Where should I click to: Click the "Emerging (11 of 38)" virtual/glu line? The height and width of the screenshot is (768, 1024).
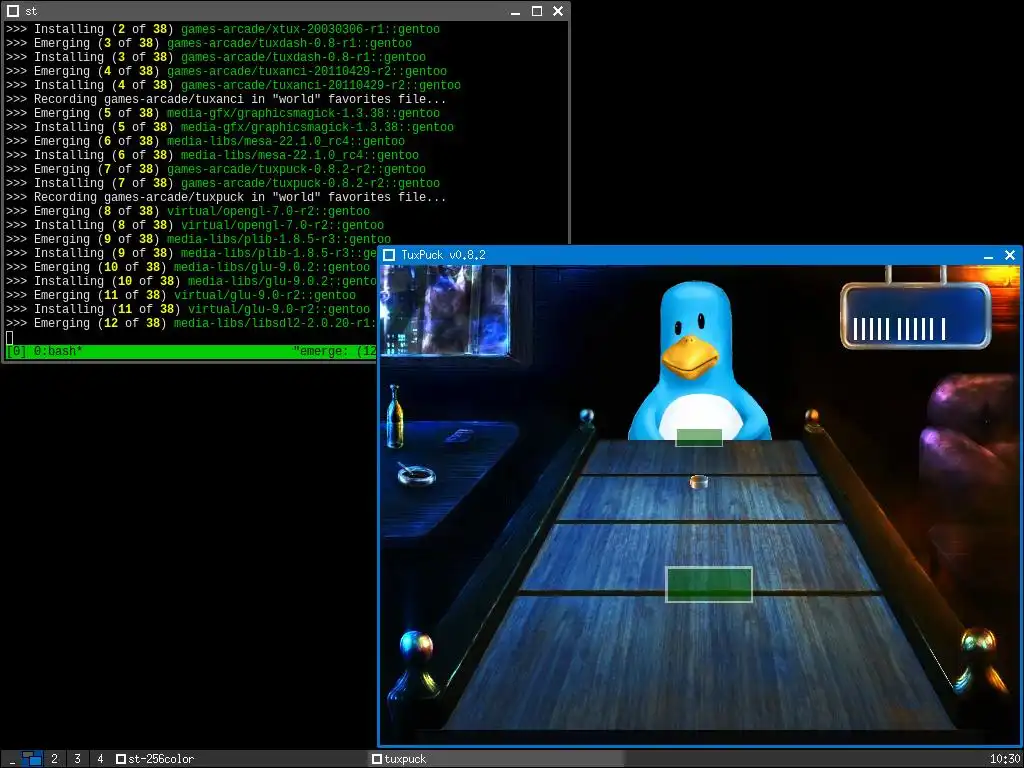point(181,295)
